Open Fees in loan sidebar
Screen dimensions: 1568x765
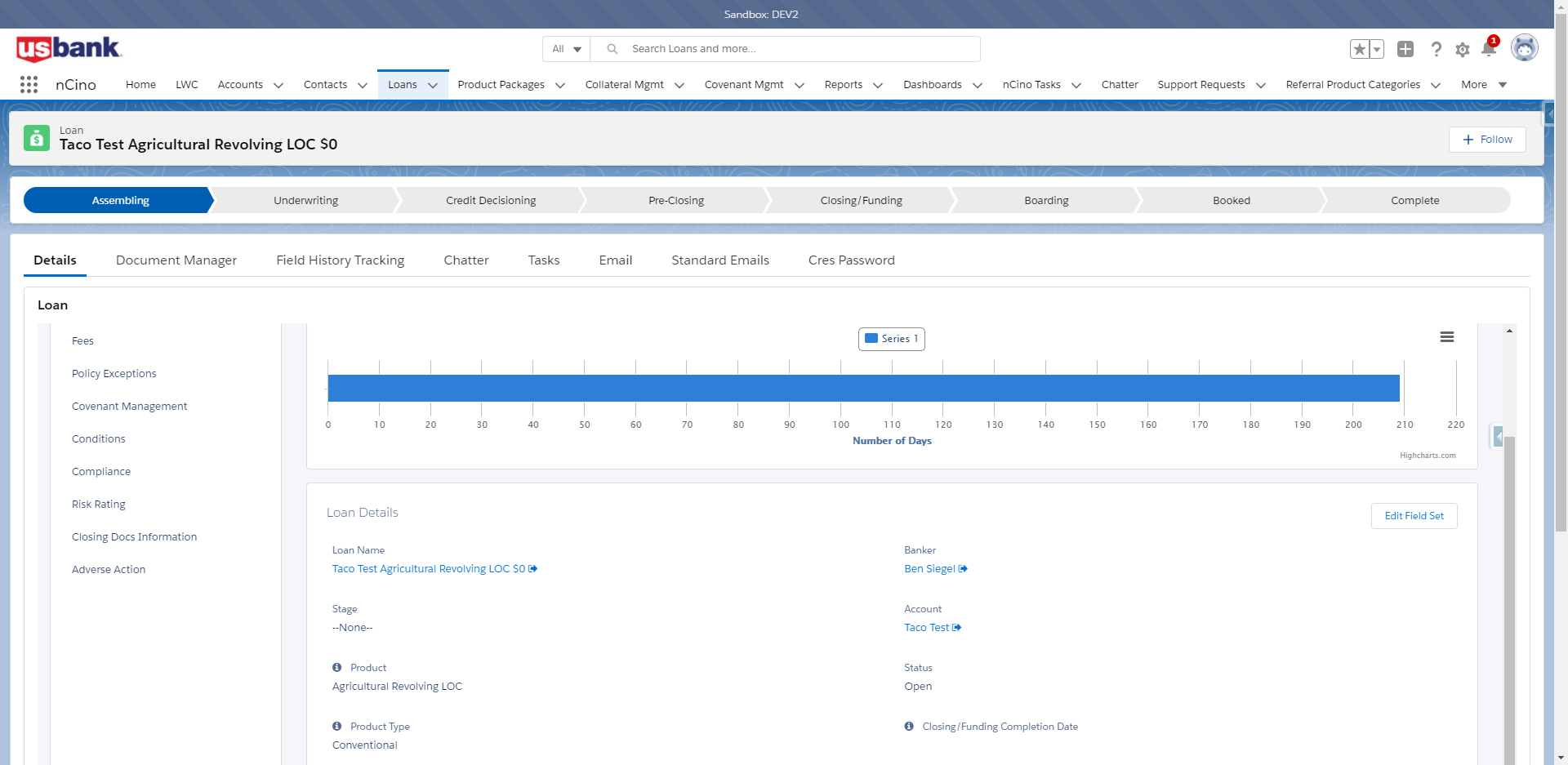pos(82,341)
